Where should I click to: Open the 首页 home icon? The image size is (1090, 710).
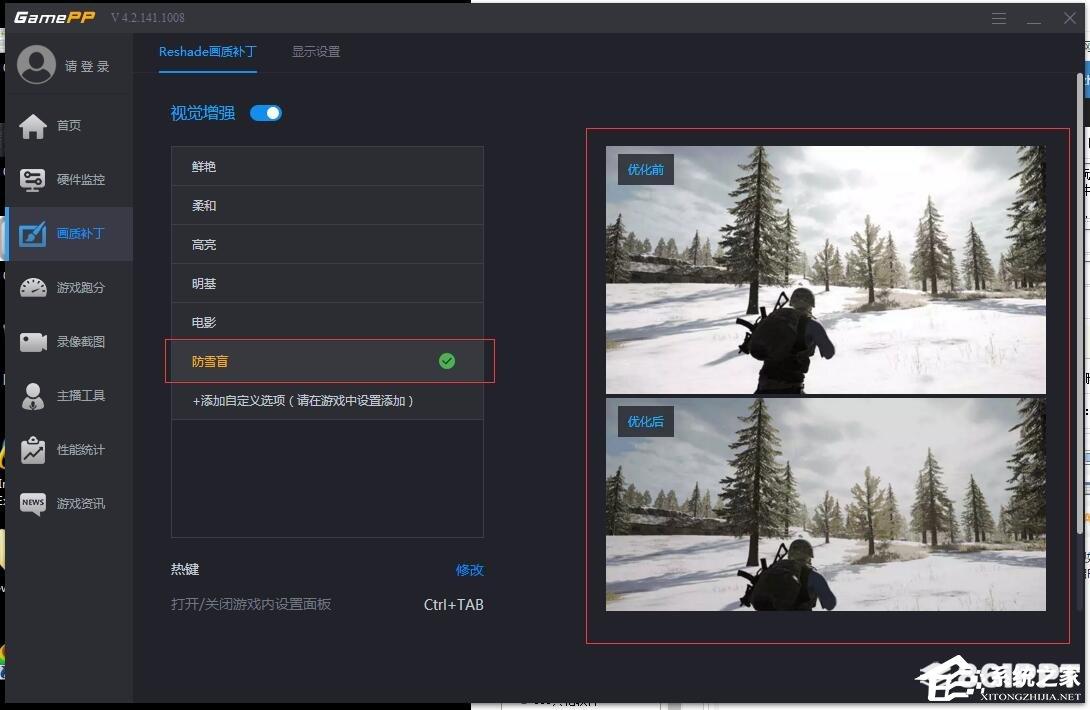coord(33,126)
